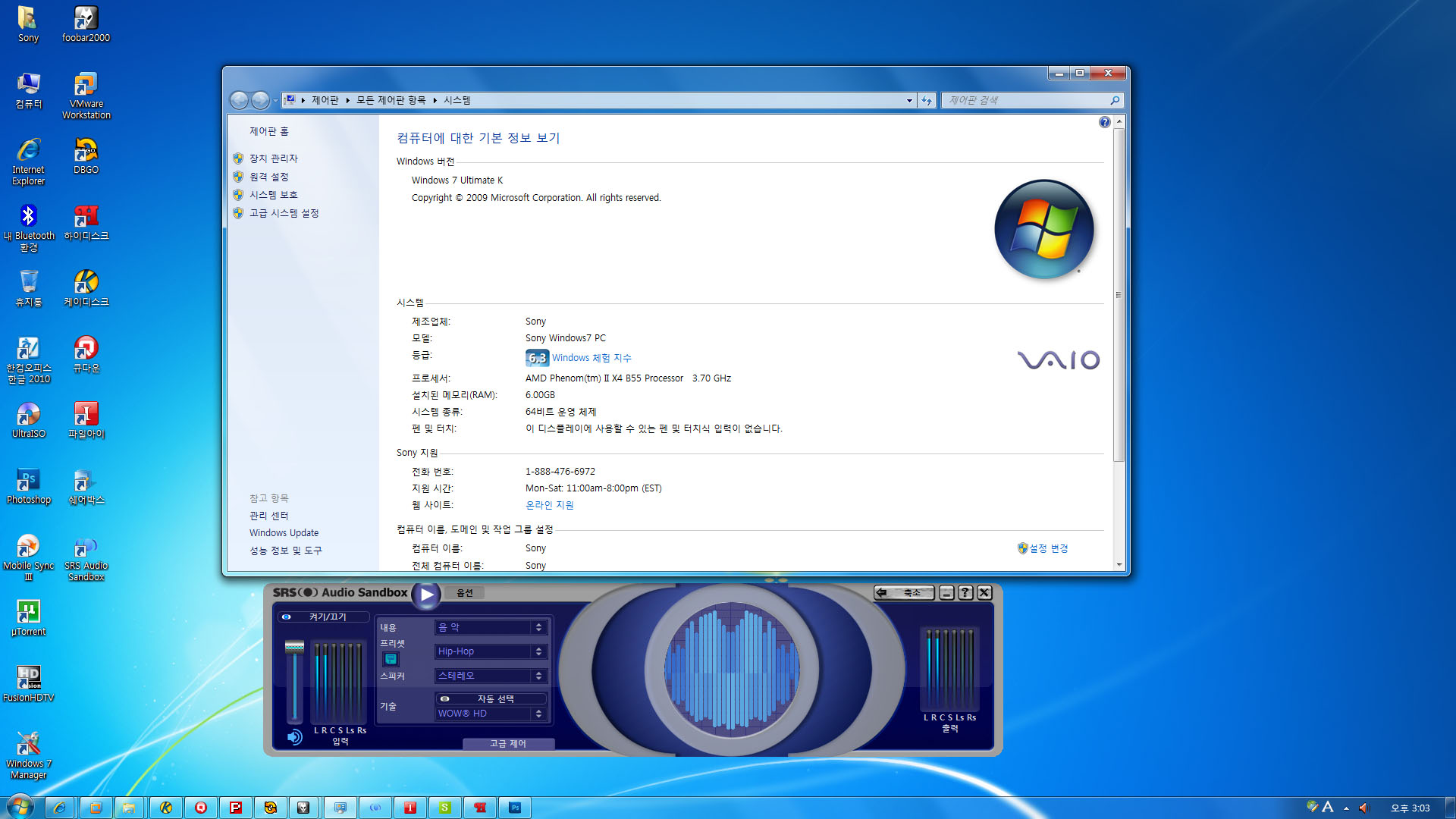1456x819 pixels.
Task: Select the SRS Audio Sandbox desktop icon
Action: click(86, 557)
